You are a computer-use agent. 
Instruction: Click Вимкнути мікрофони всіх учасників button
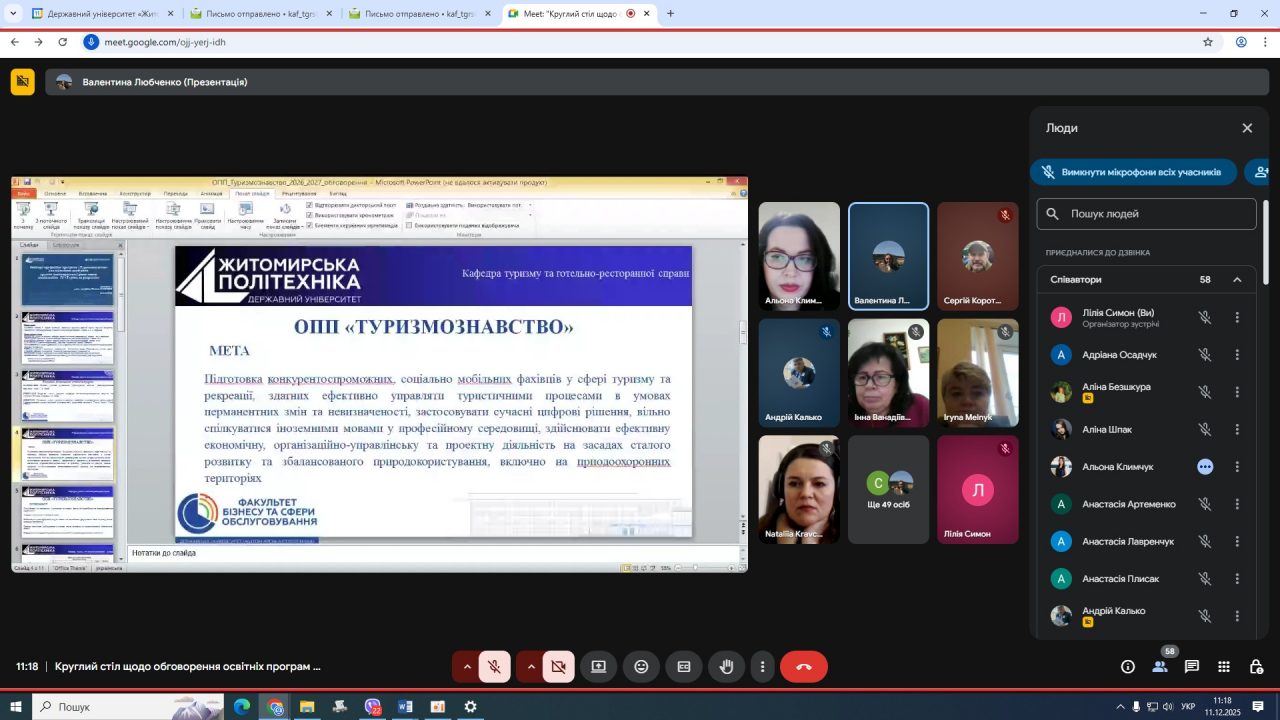point(1133,172)
